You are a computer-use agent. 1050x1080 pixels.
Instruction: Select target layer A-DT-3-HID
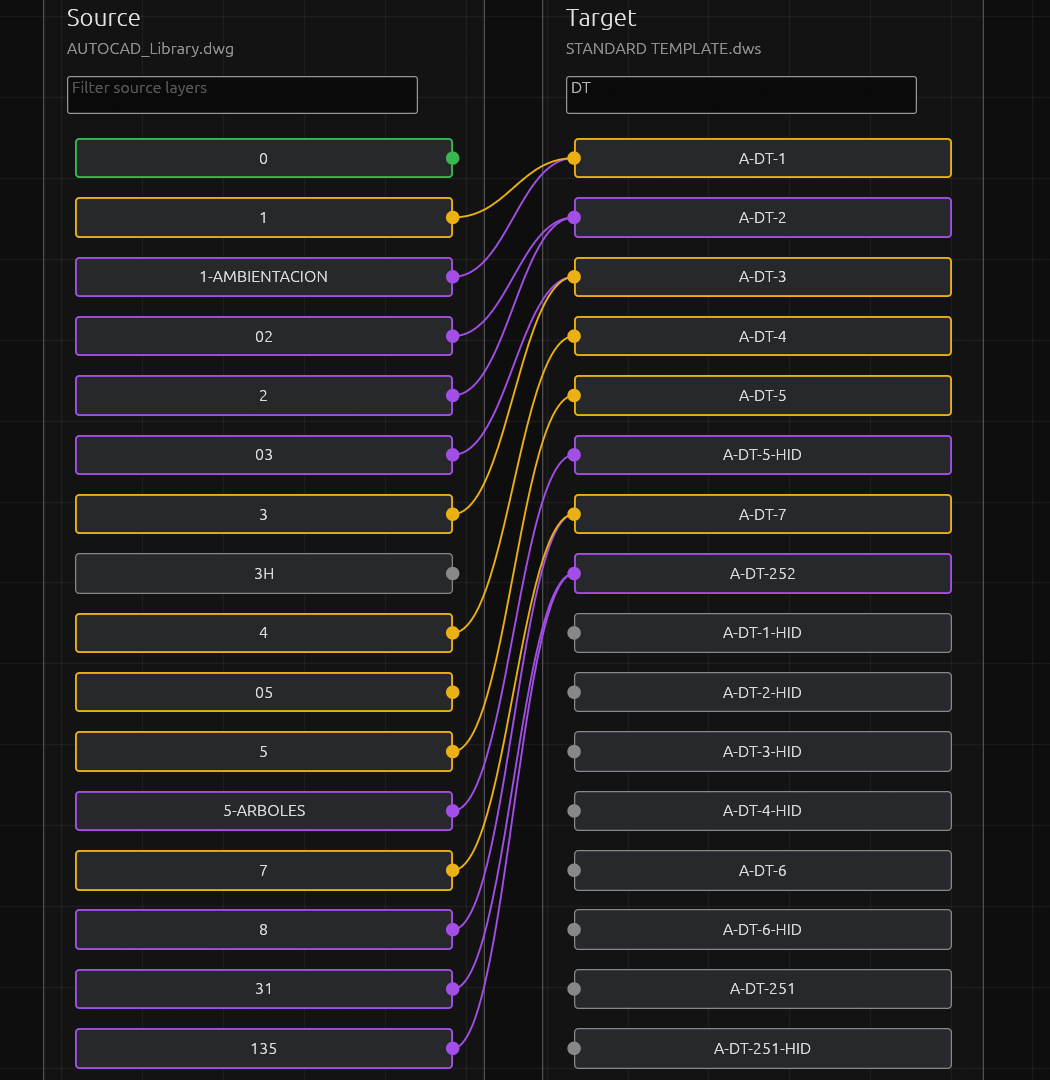763,751
